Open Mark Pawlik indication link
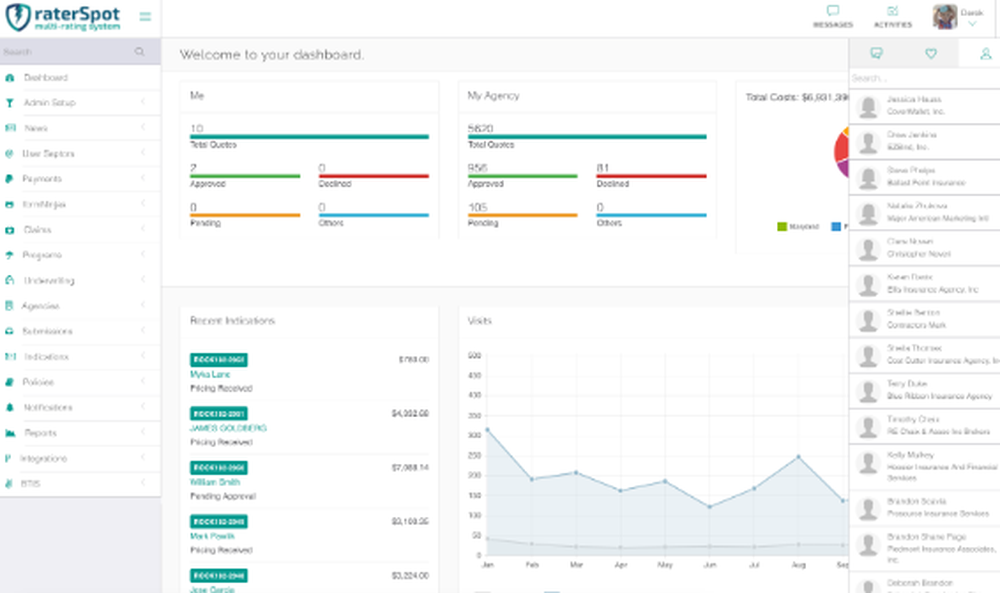 click(212, 536)
